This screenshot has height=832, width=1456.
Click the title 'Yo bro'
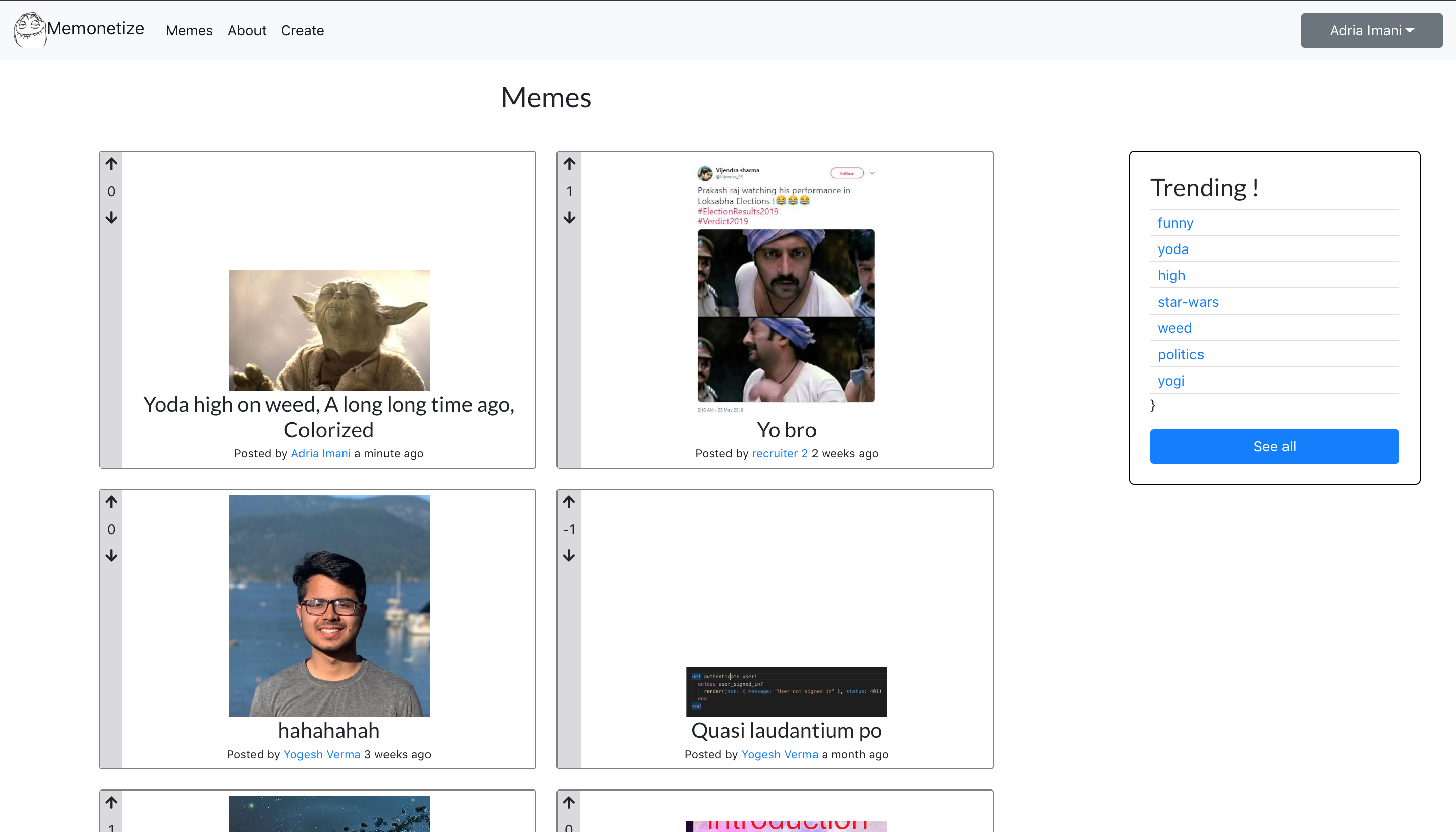786,430
